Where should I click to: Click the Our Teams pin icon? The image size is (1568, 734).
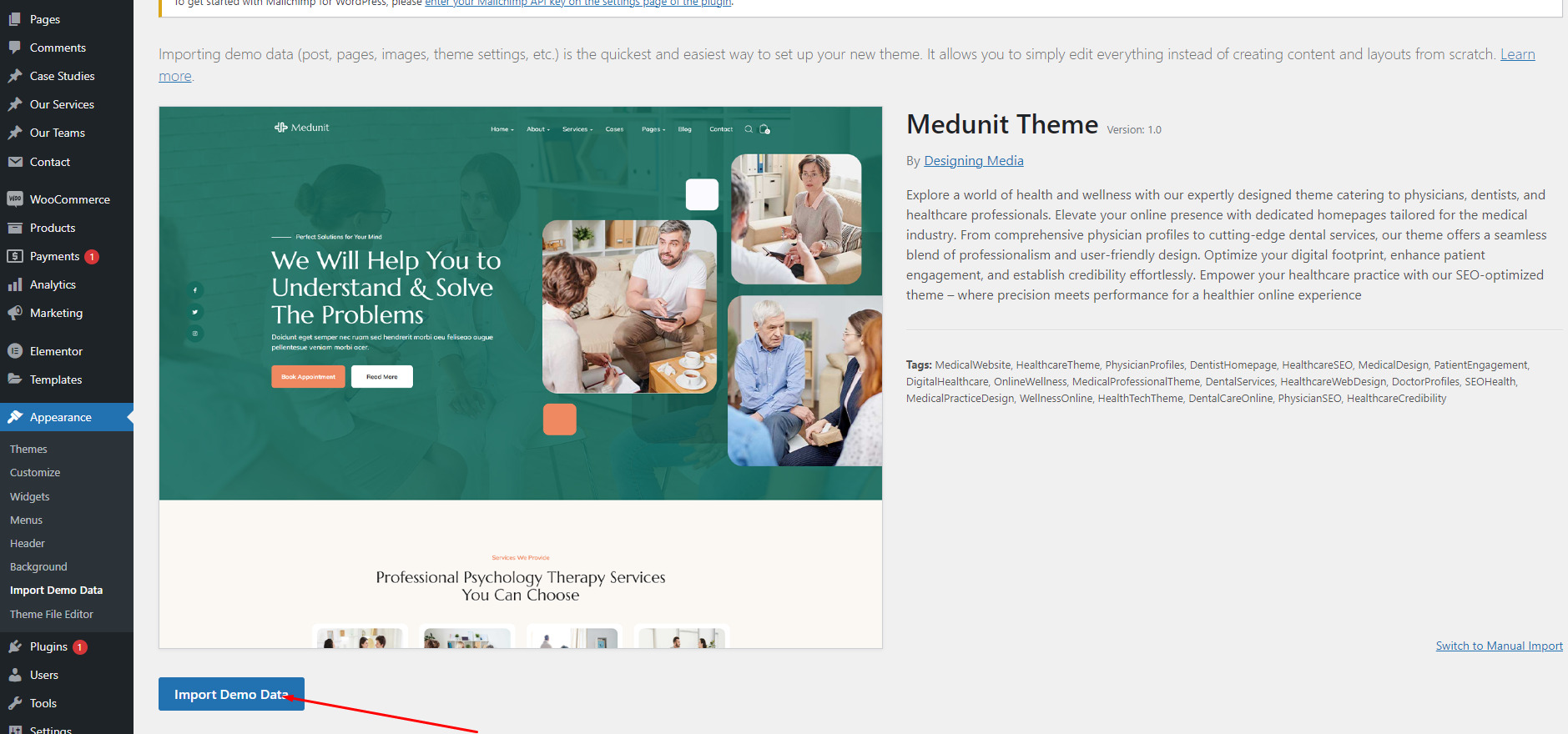(15, 133)
